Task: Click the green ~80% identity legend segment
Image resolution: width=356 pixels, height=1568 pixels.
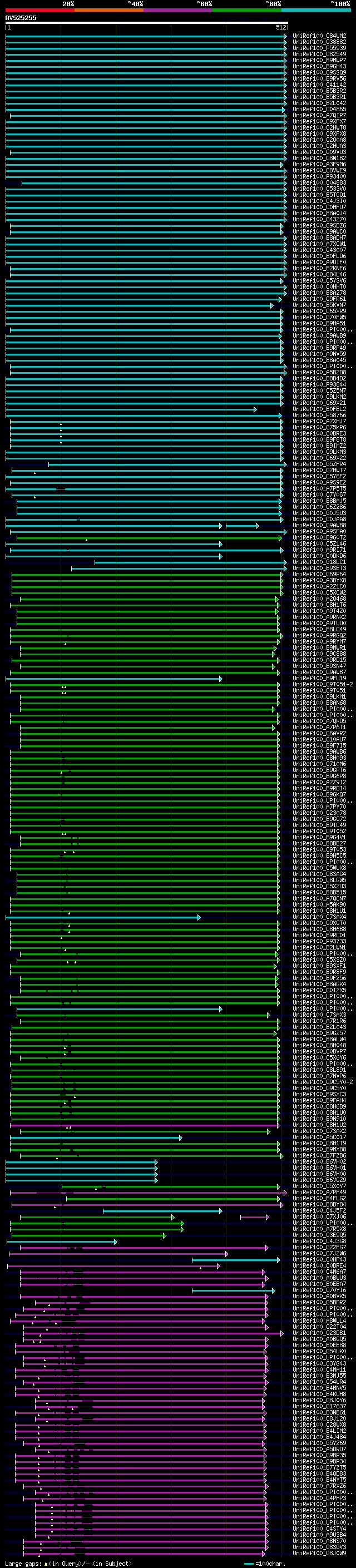Action: tap(247, 10)
